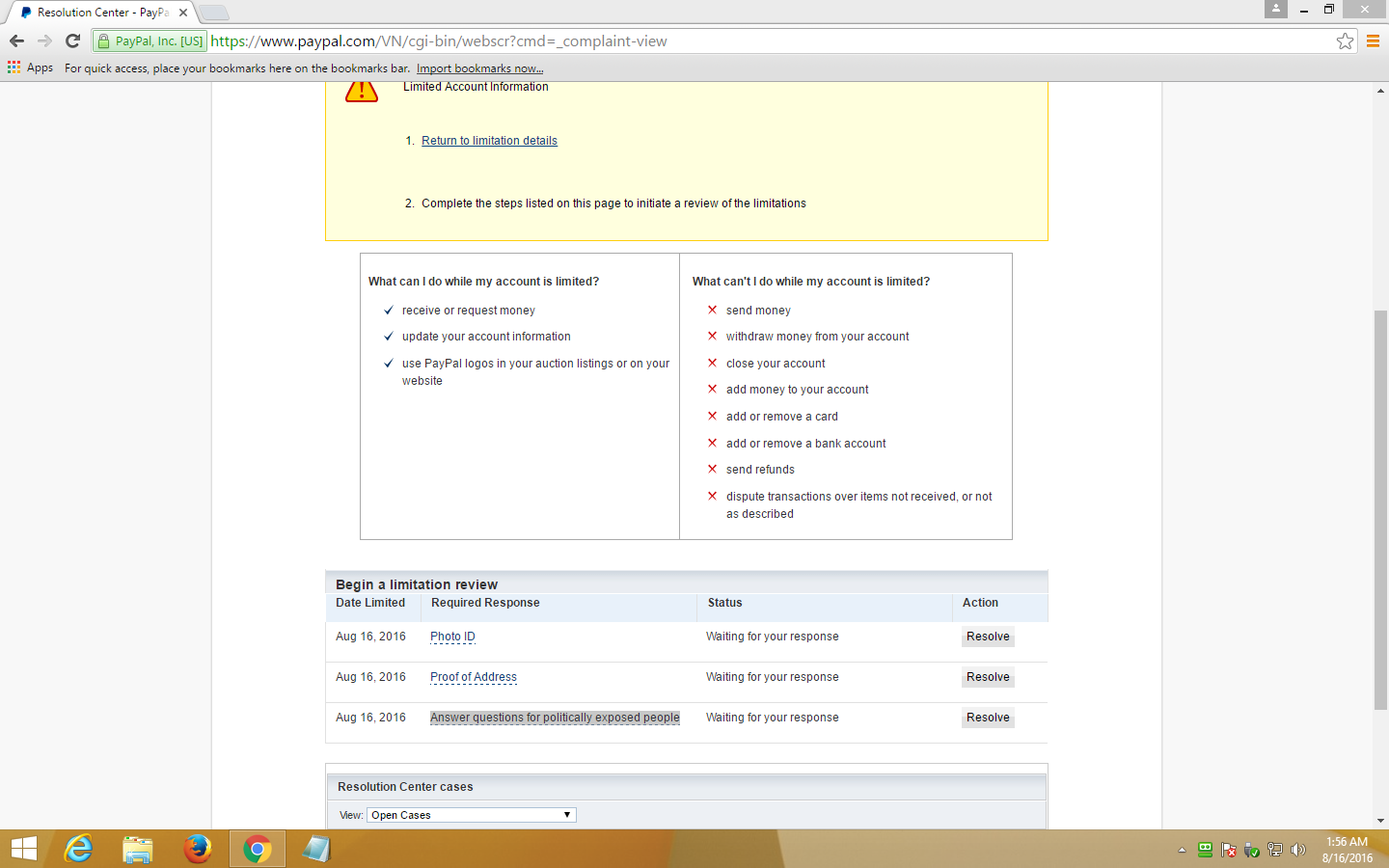Screen dimensions: 1389x868
Task: Click Waiting for your response beside Photo ID
Action: pos(773,637)
